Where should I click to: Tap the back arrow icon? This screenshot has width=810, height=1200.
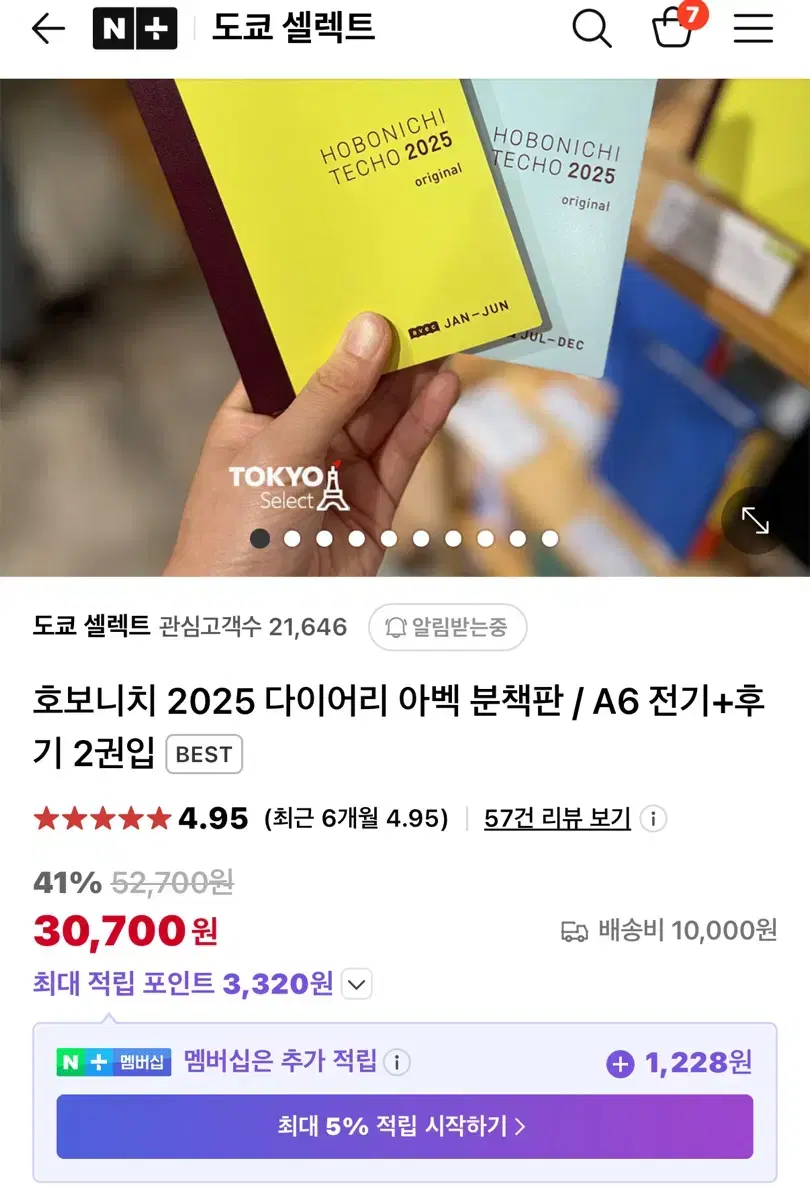coord(48,29)
